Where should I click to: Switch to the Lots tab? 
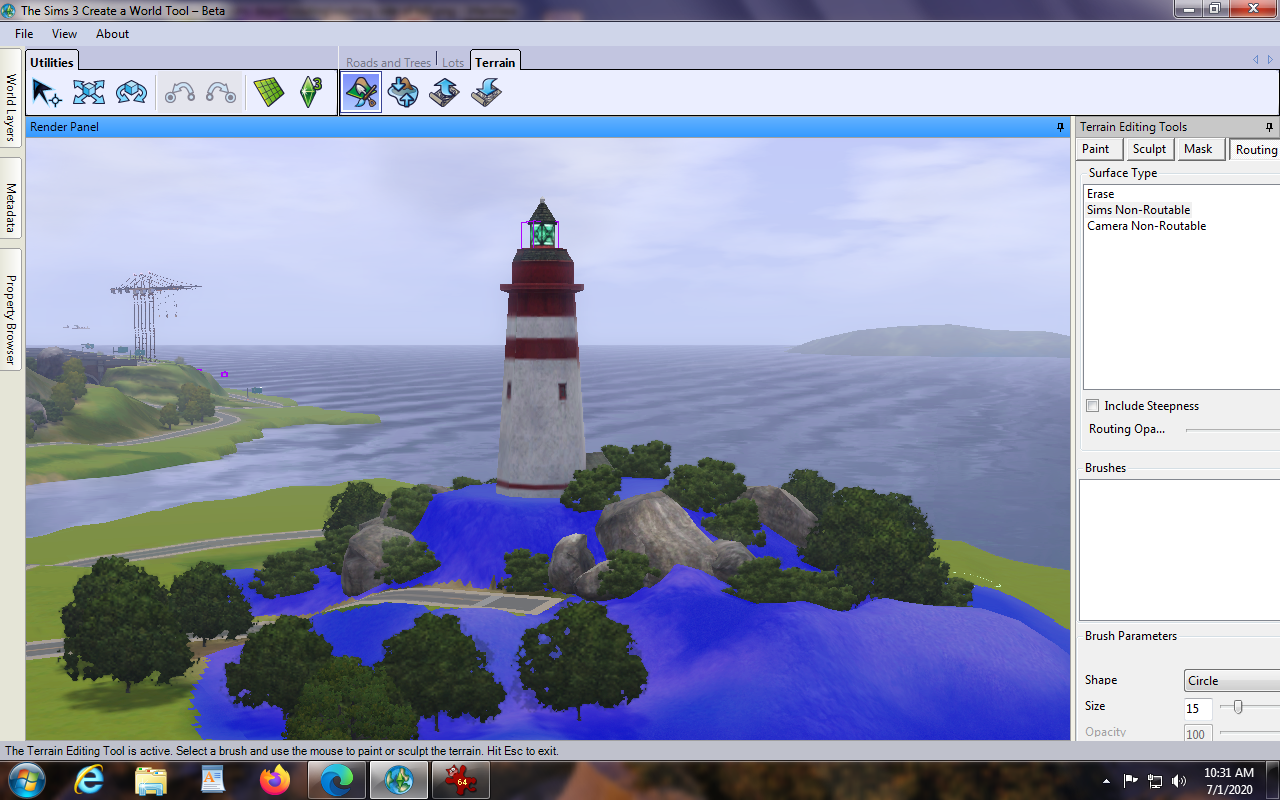(453, 63)
